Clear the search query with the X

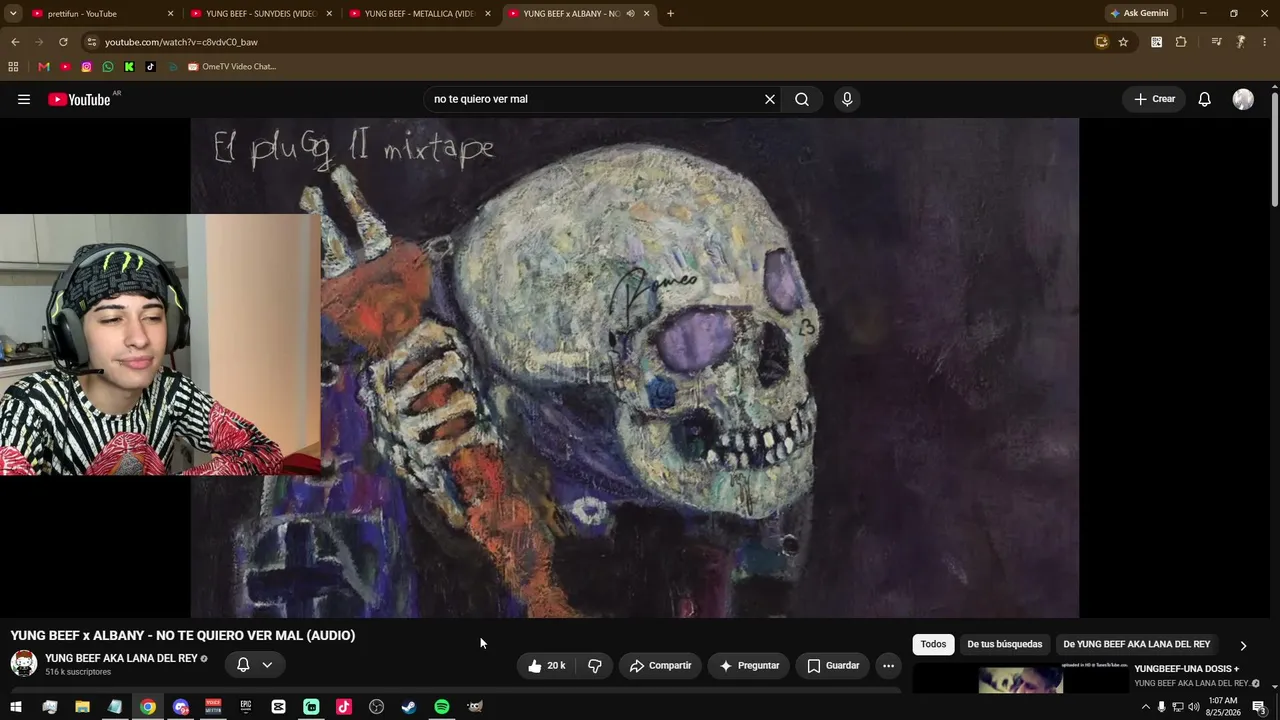click(770, 99)
